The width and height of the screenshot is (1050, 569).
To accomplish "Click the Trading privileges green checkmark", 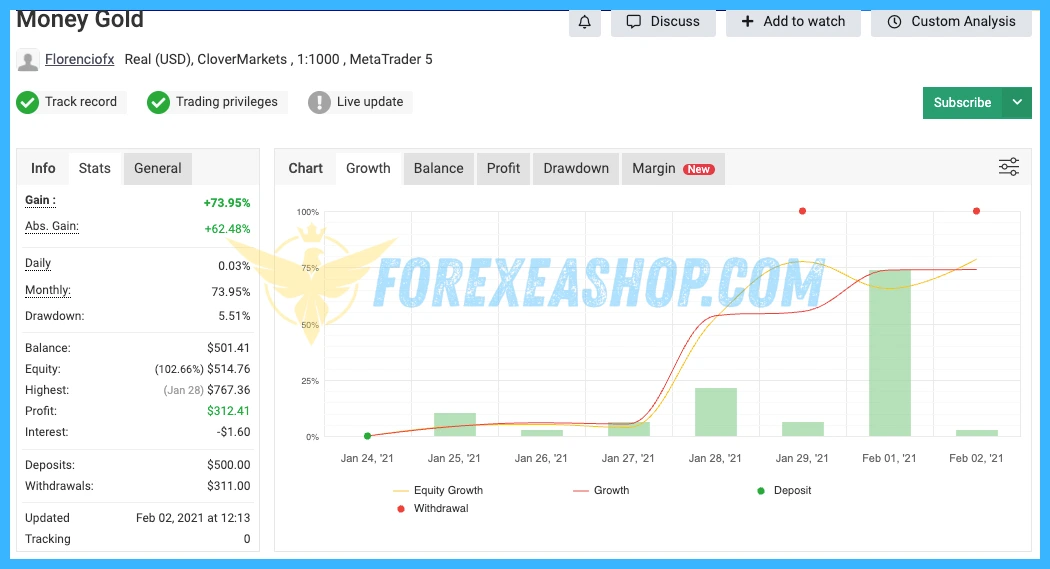I will (158, 102).
